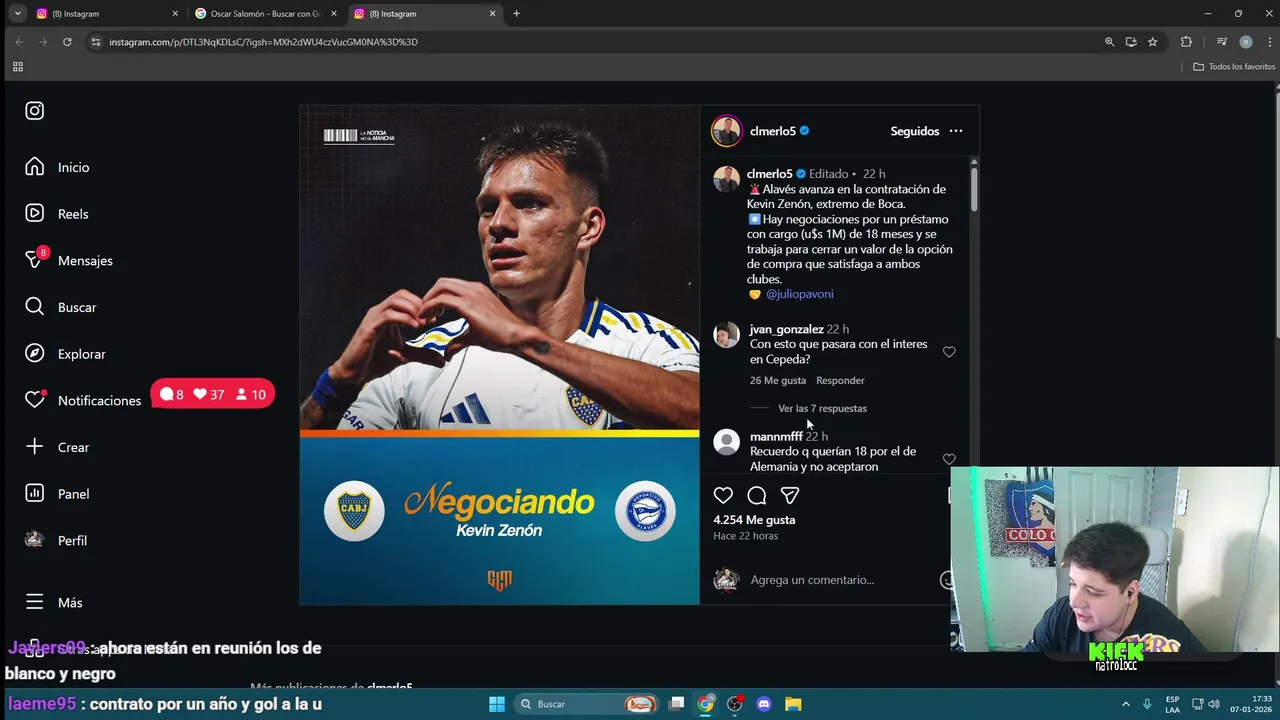Screen dimensions: 1280x720
Task: Click the 4.254 Me gusta count
Action: (754, 520)
